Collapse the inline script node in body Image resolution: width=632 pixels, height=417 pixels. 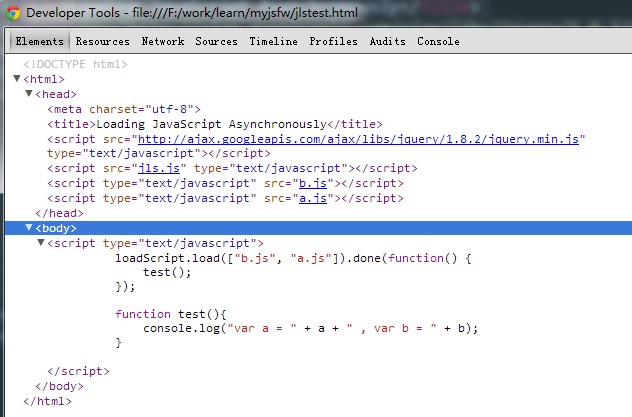tap(41, 243)
